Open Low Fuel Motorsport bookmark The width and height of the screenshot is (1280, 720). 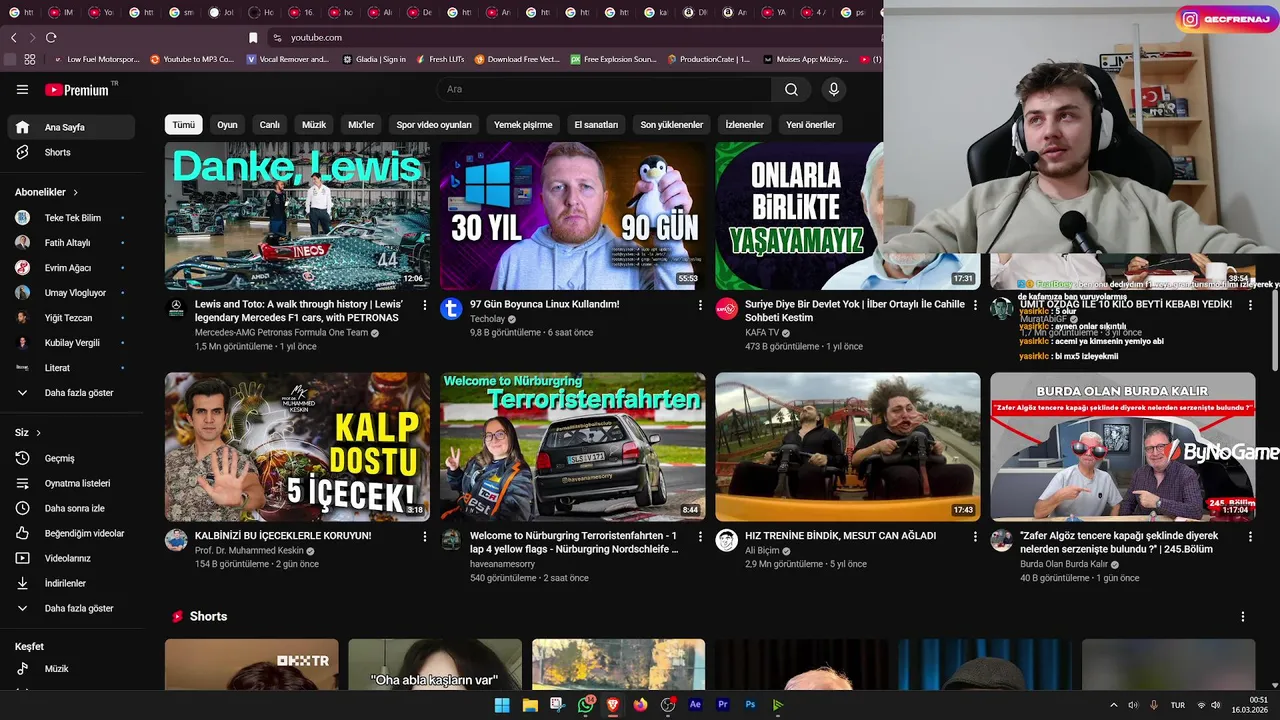coord(96,59)
